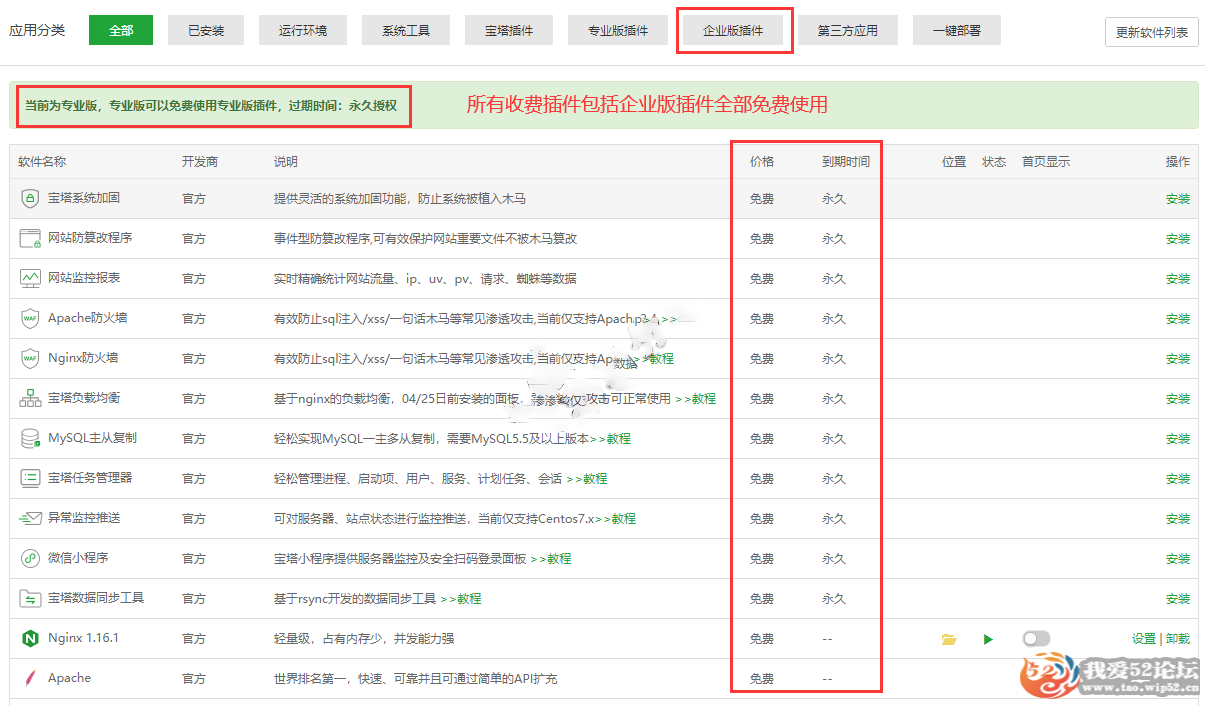1205x706 pixels.
Task: Select the 系统工具 category tab
Action: tap(406, 30)
